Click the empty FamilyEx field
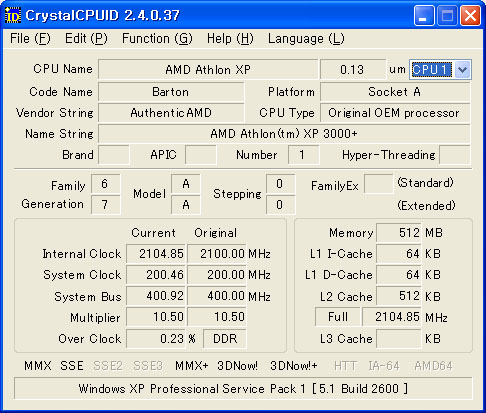This screenshot has width=486, height=413. tap(378, 184)
